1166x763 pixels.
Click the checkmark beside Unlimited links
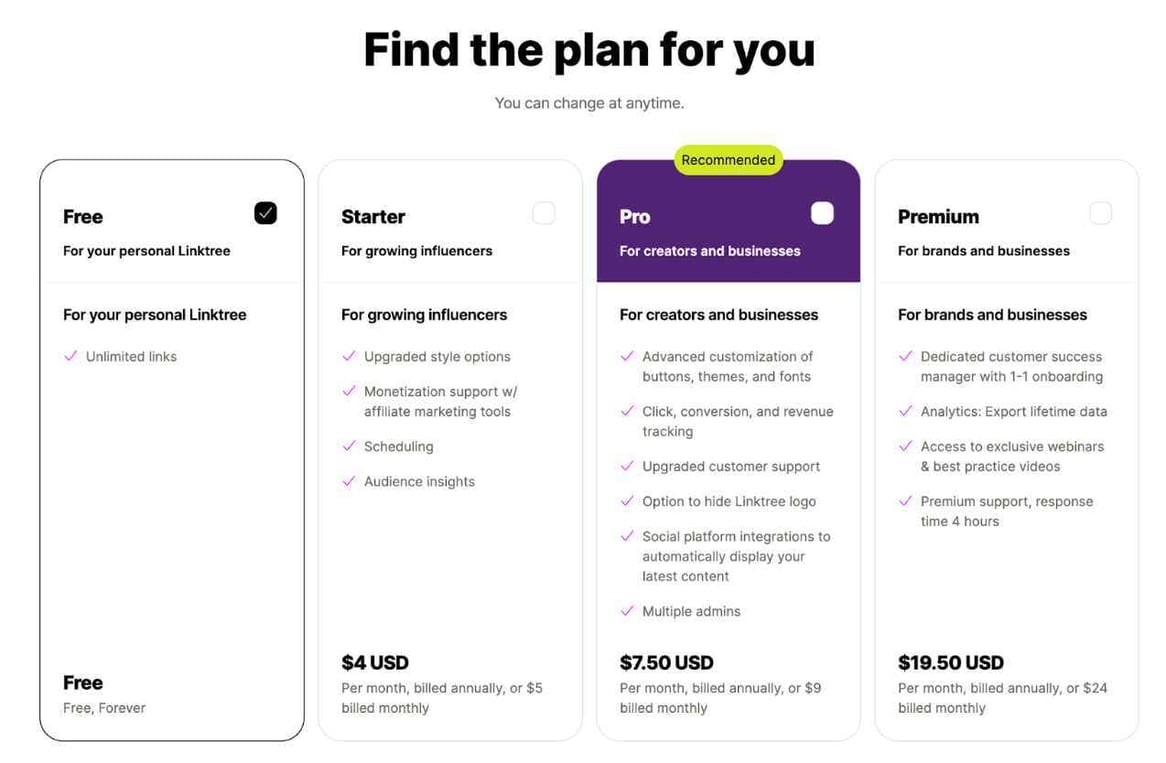[x=71, y=356]
